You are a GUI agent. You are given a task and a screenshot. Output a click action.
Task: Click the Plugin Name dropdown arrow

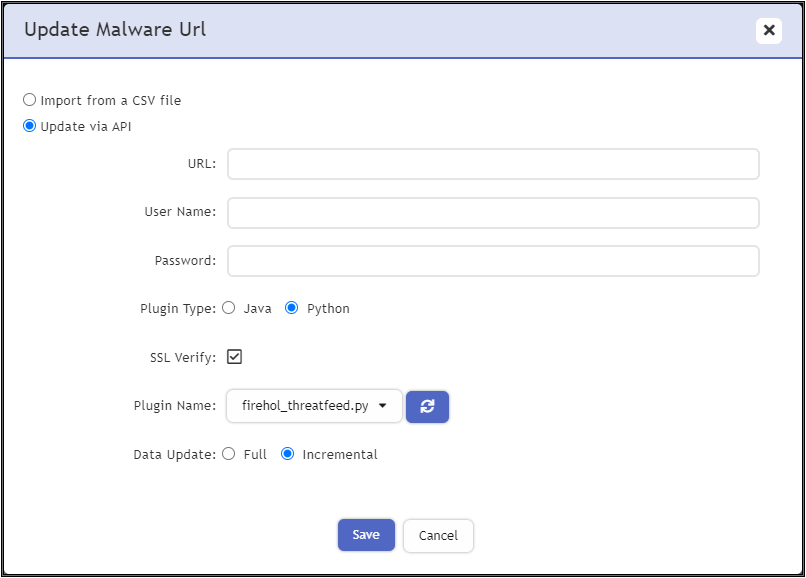tap(384, 407)
